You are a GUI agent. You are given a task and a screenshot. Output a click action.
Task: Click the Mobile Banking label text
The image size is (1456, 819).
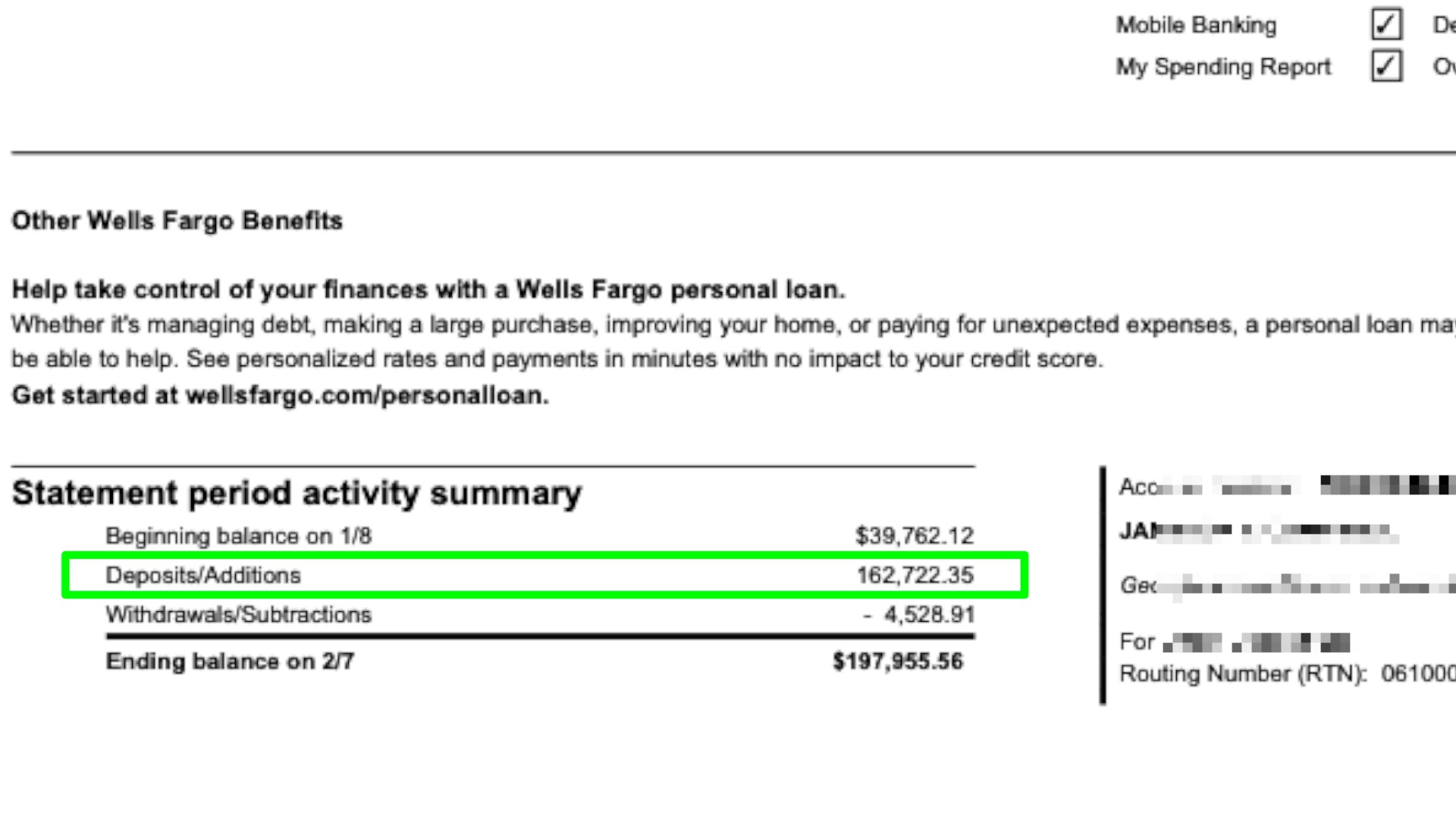pyautogui.click(x=1196, y=25)
